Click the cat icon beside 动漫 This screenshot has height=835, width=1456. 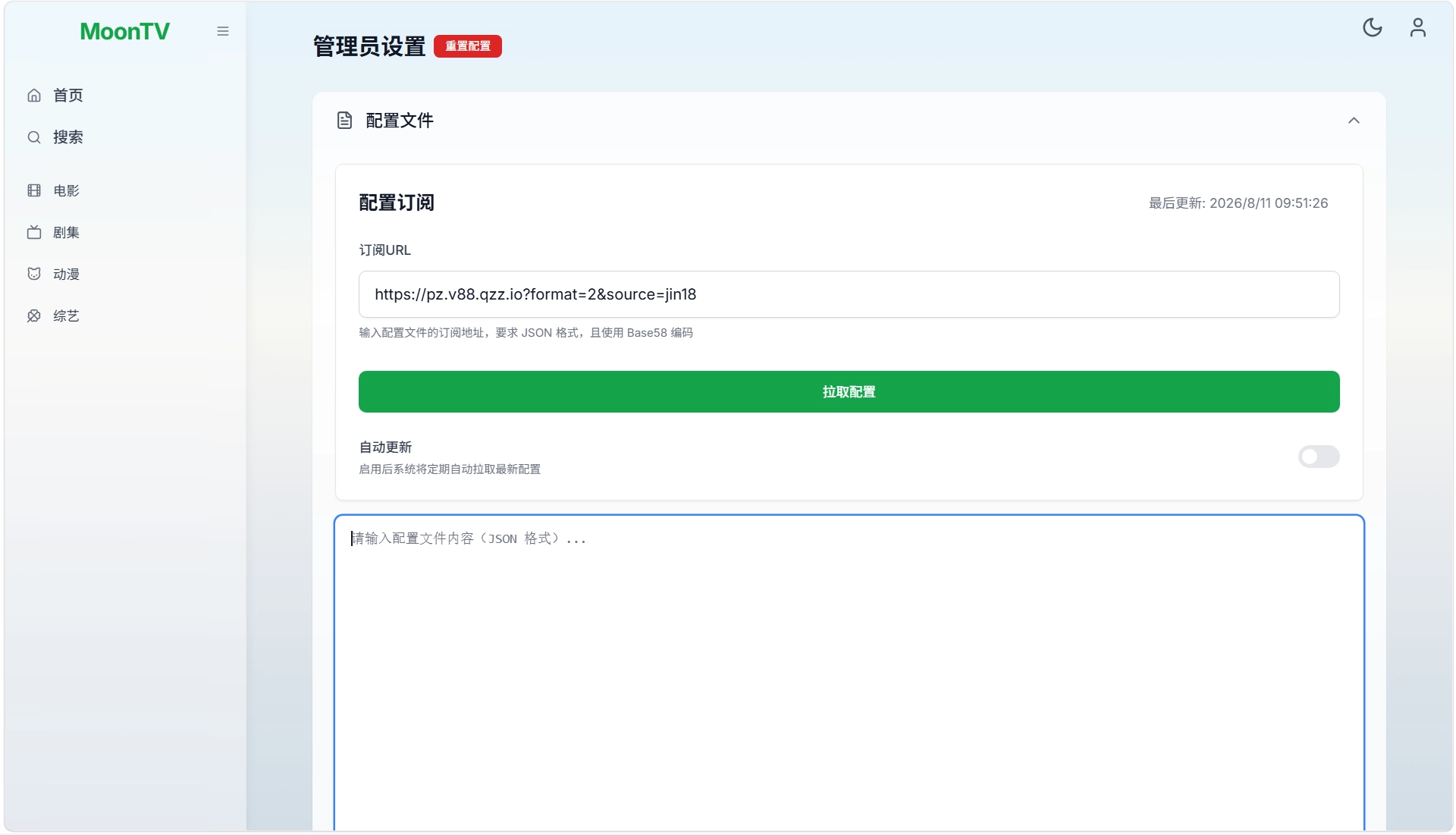pyautogui.click(x=34, y=274)
